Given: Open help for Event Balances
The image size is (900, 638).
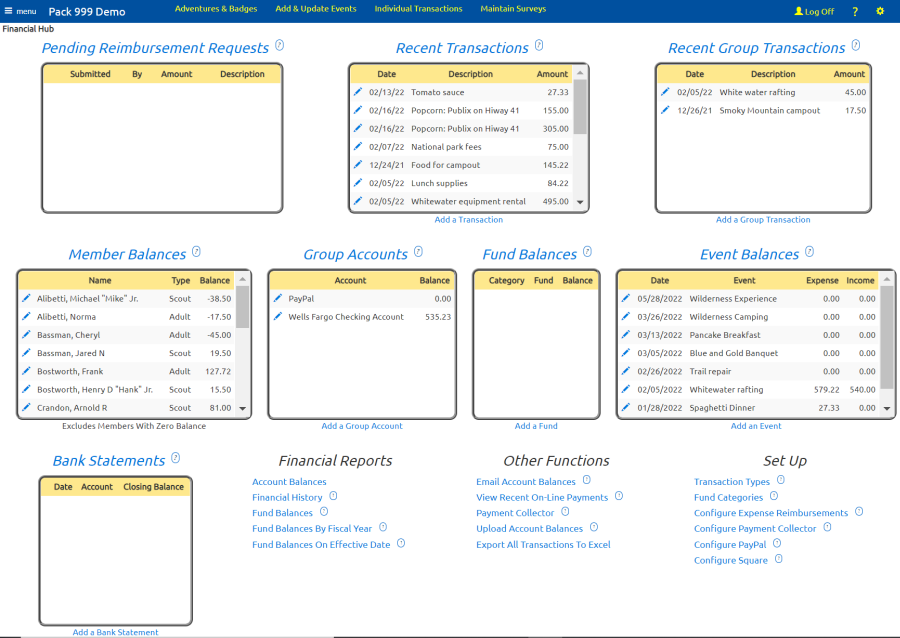Looking at the screenshot, I should tap(809, 251).
